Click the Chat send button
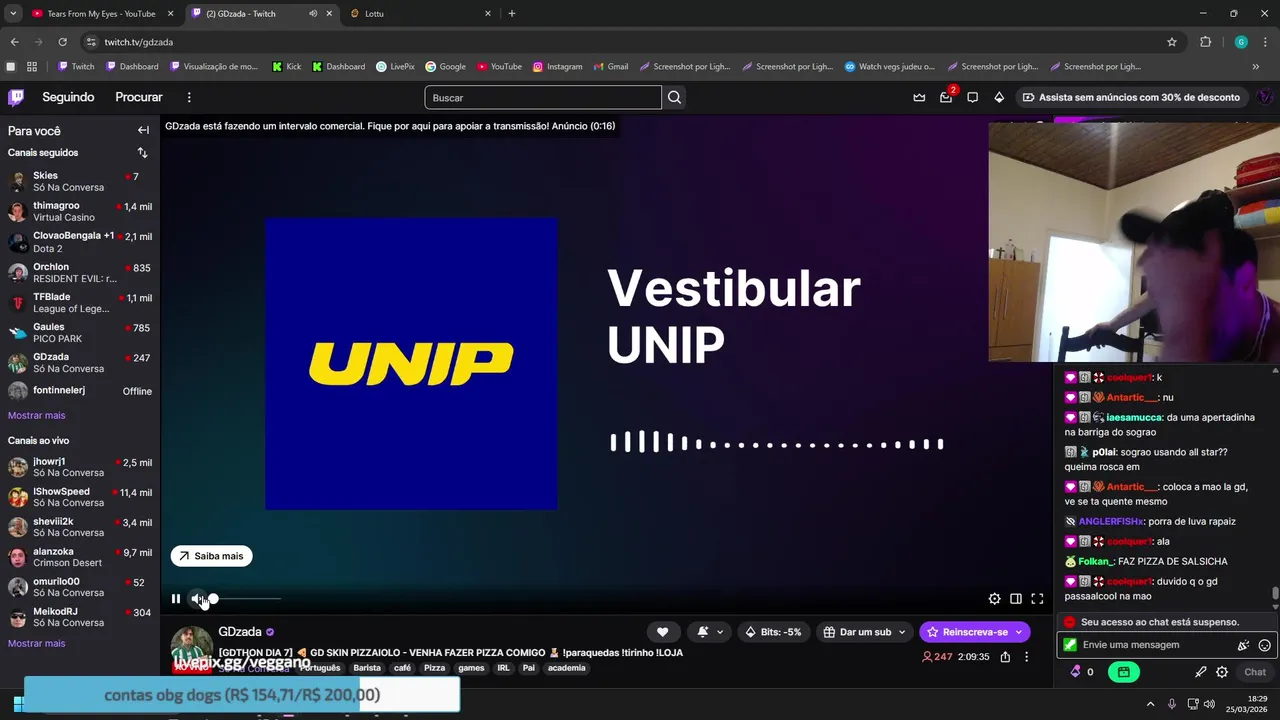 click(x=1255, y=672)
